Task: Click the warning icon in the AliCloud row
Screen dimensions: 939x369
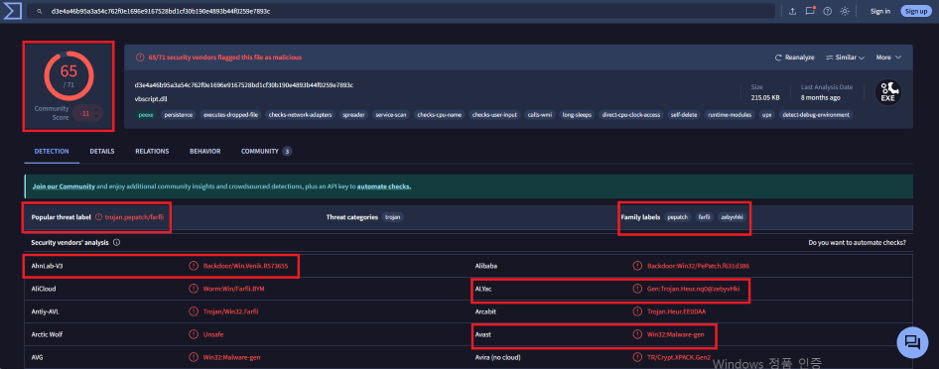Action: pos(193,289)
